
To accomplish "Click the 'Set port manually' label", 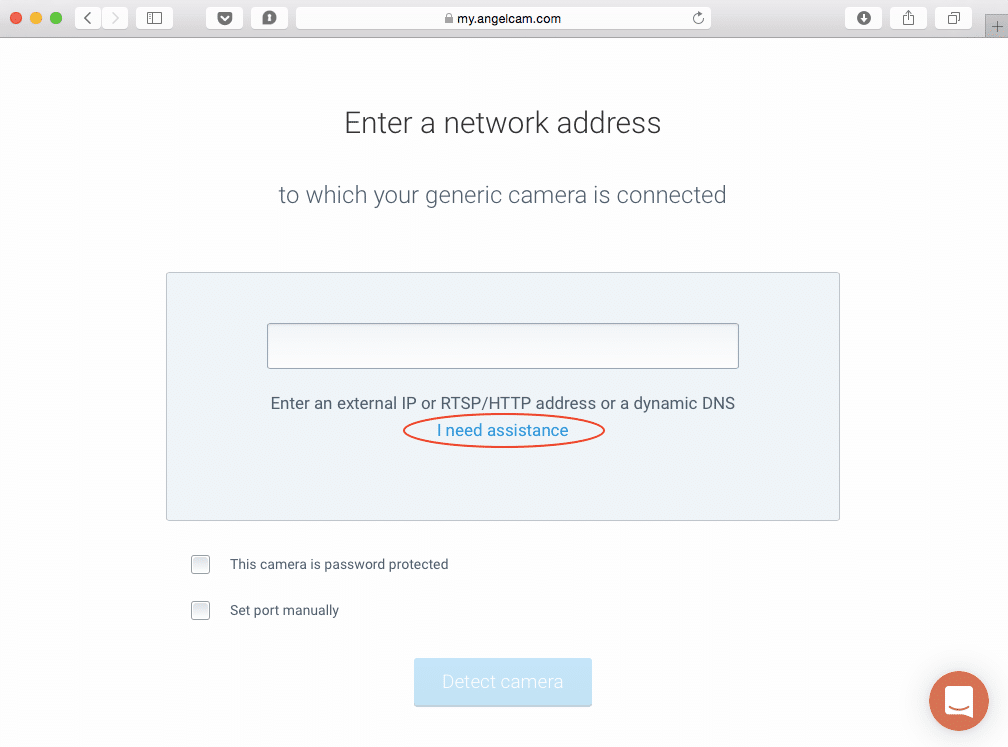I will click(284, 611).
